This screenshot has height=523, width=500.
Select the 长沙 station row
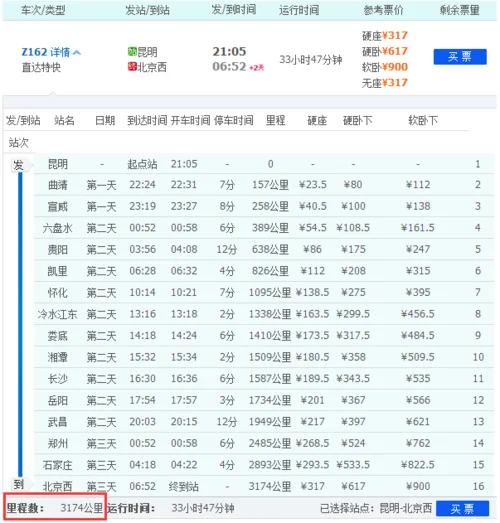coord(264,379)
